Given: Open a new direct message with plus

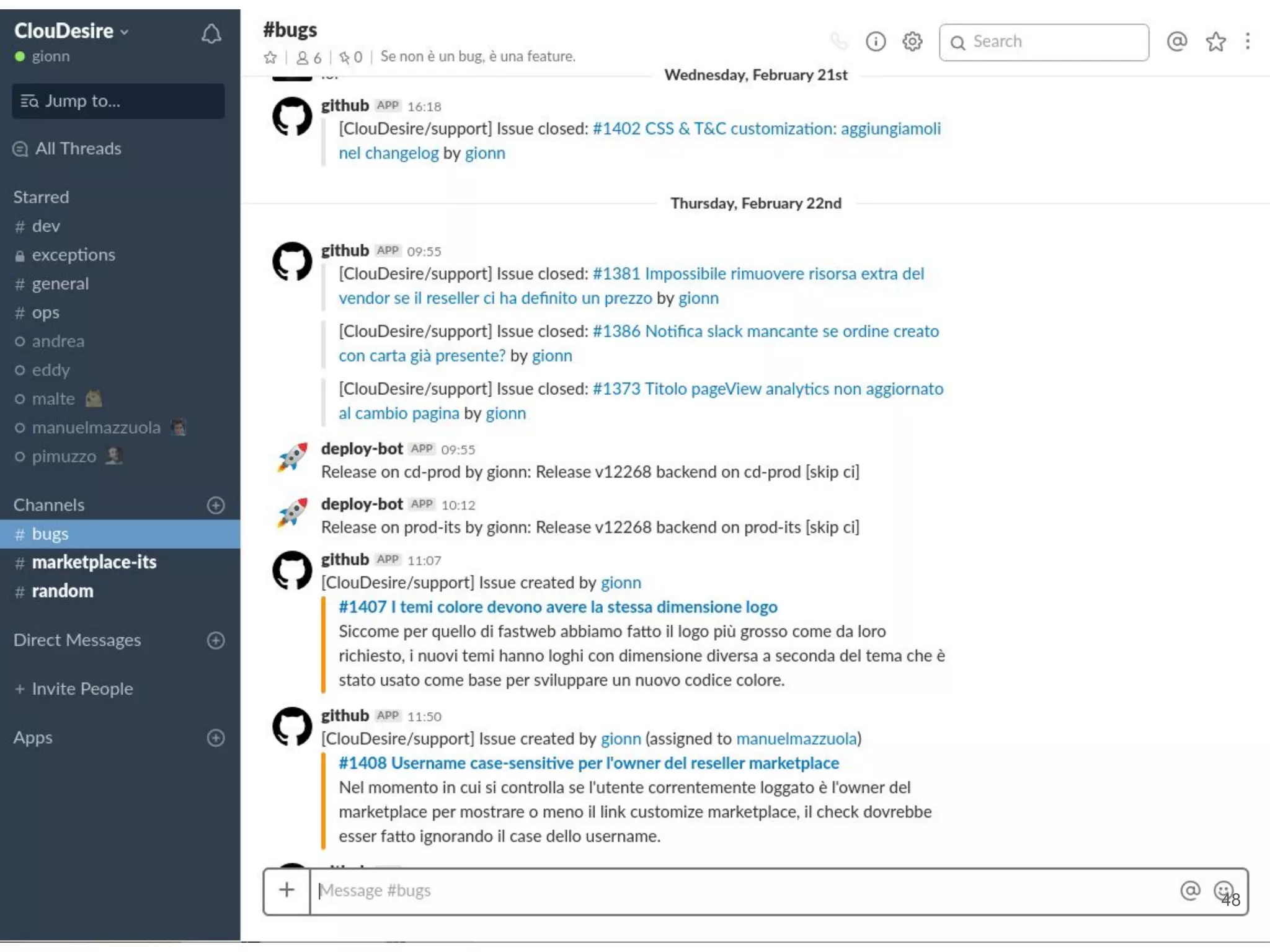Looking at the screenshot, I should tap(215, 640).
